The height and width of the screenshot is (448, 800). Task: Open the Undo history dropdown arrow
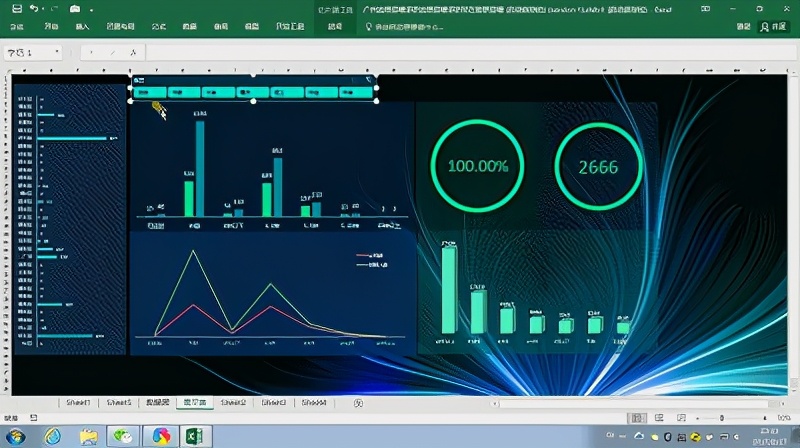(x=43, y=9)
